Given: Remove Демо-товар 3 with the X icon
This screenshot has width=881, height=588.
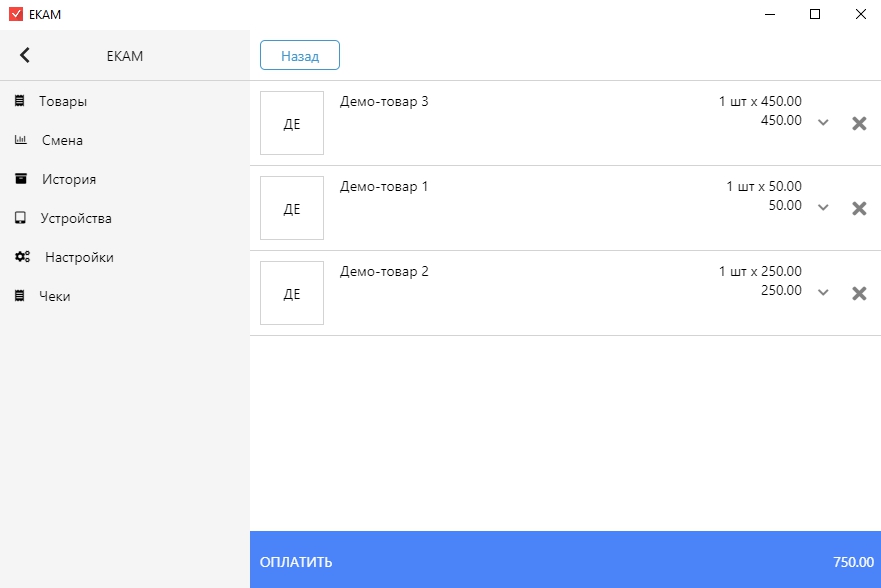Looking at the screenshot, I should tap(859, 123).
